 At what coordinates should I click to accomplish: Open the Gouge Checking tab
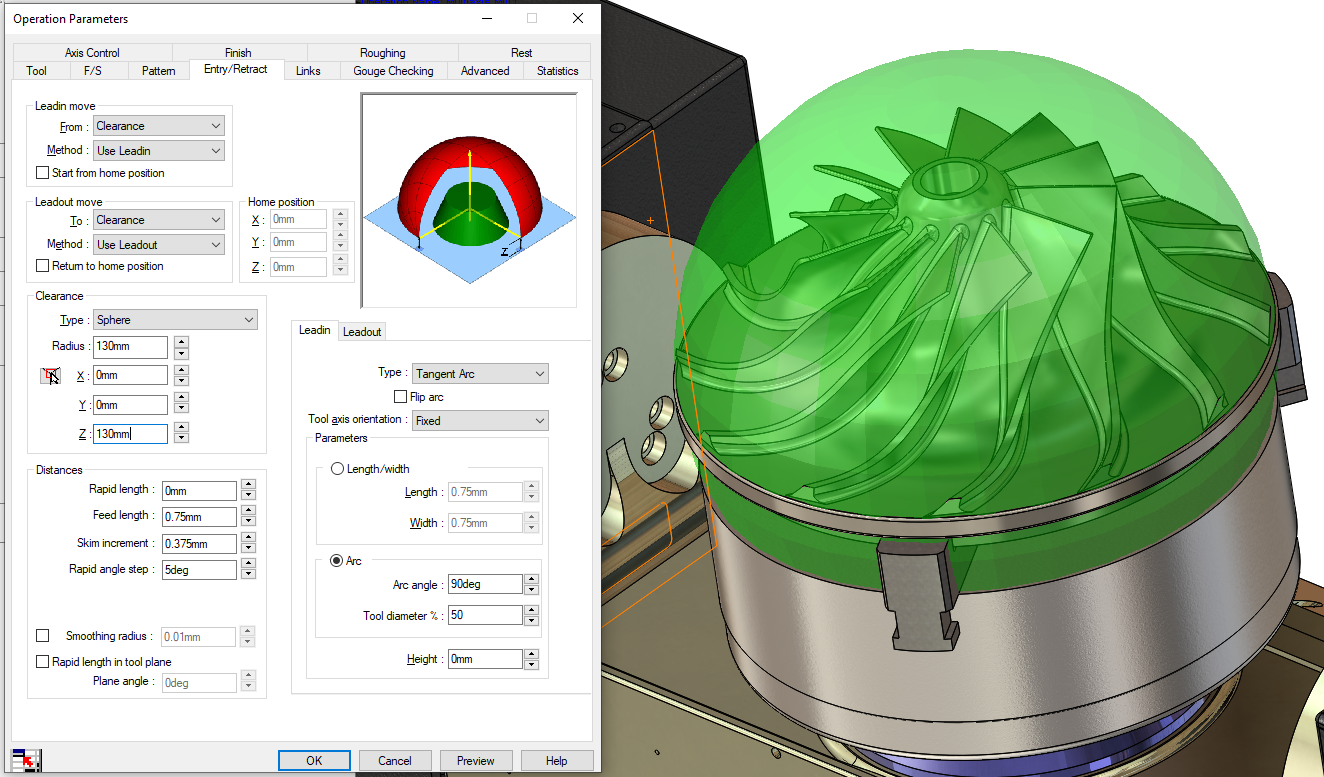coord(393,70)
